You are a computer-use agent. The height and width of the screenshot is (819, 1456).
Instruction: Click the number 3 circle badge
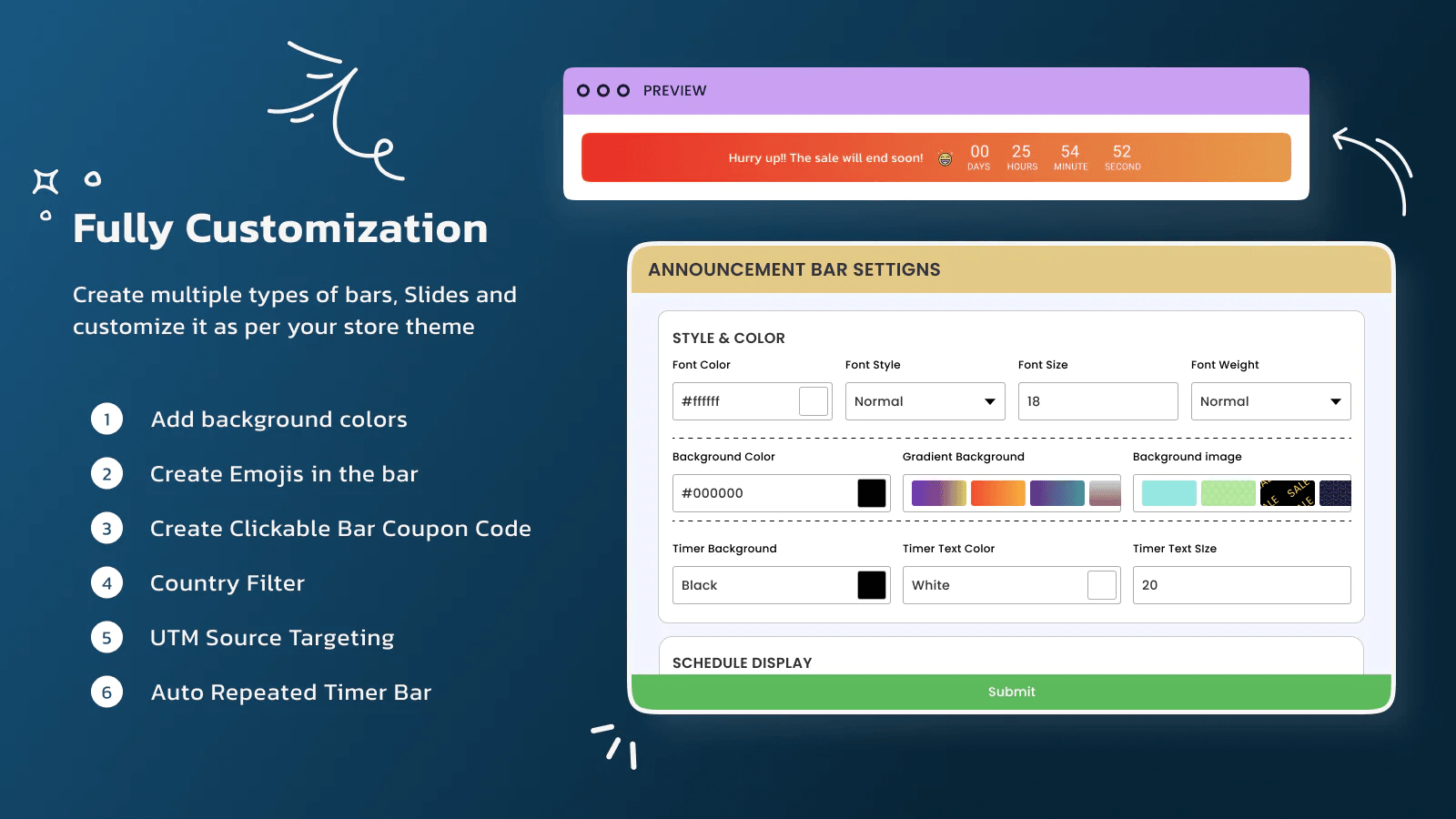(x=106, y=528)
